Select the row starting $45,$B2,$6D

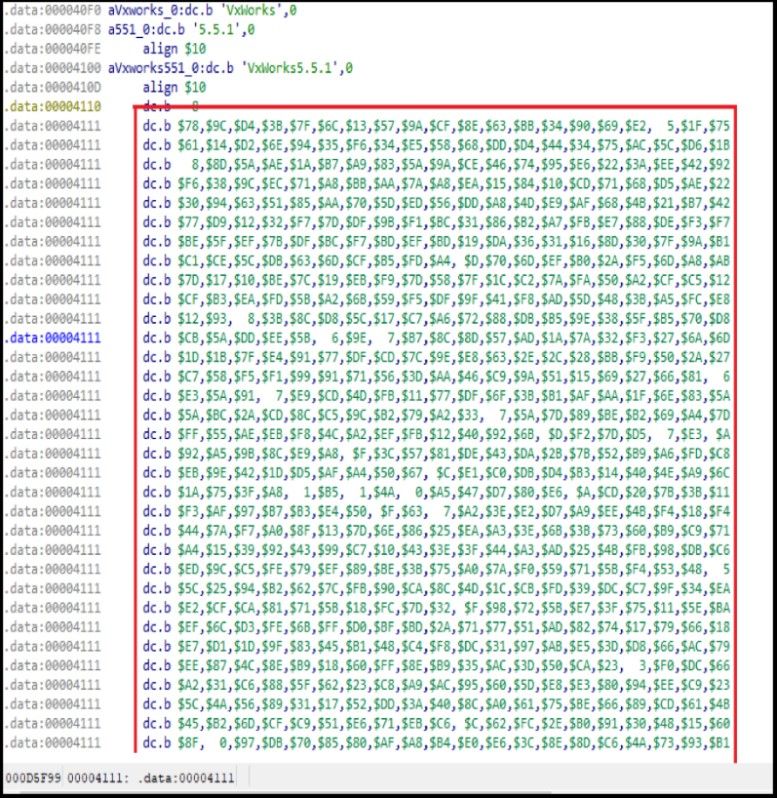pyautogui.click(x=436, y=723)
